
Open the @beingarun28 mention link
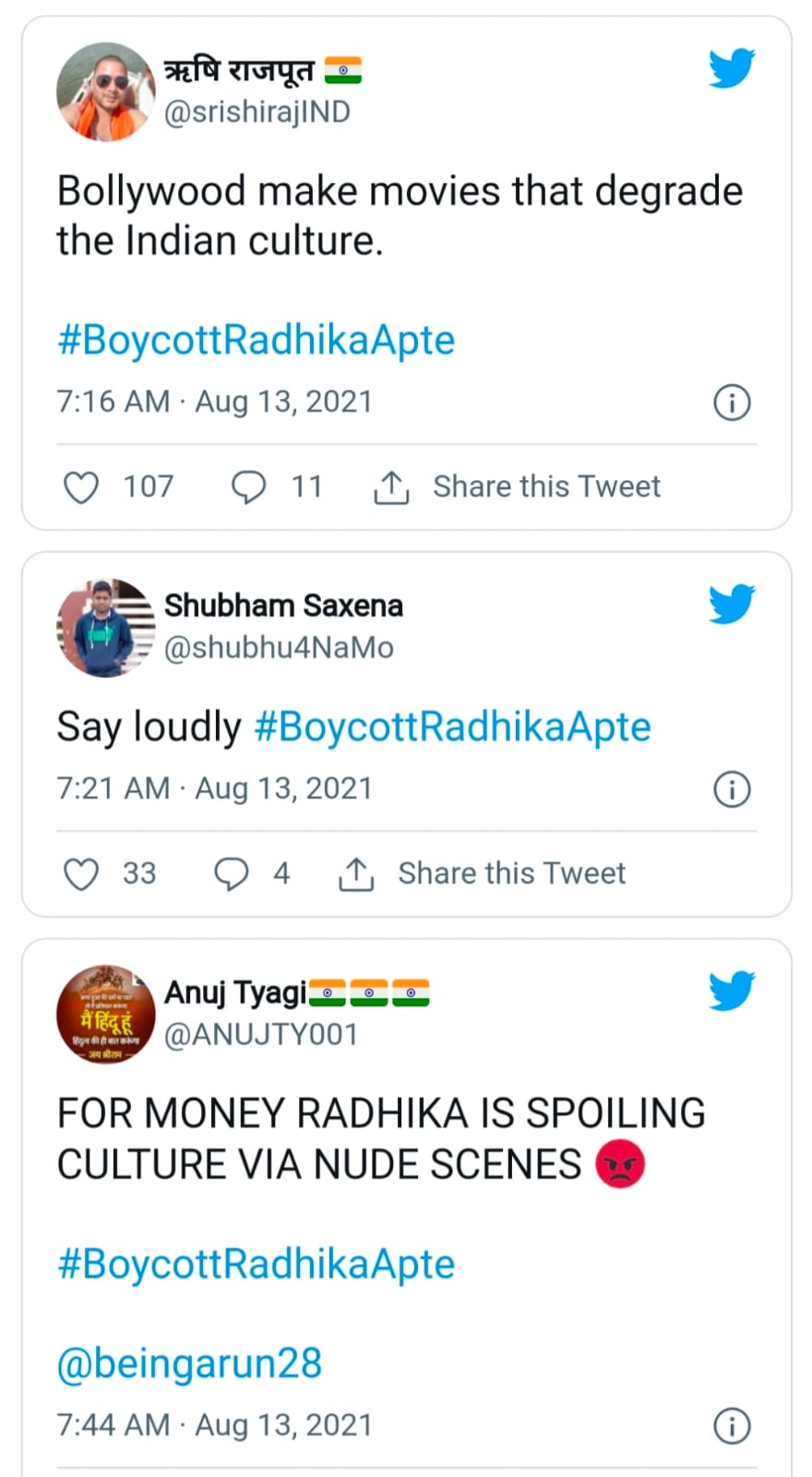coord(189,1363)
